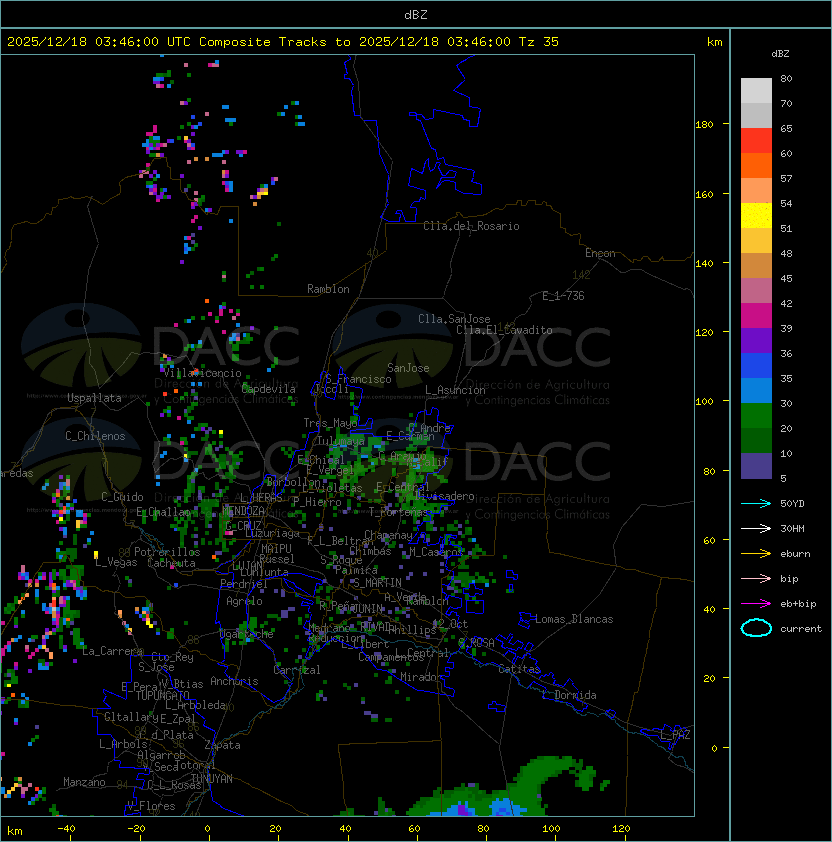Click the 'L_Asuncion' map label
This screenshot has width=832, height=842.
tap(455, 390)
